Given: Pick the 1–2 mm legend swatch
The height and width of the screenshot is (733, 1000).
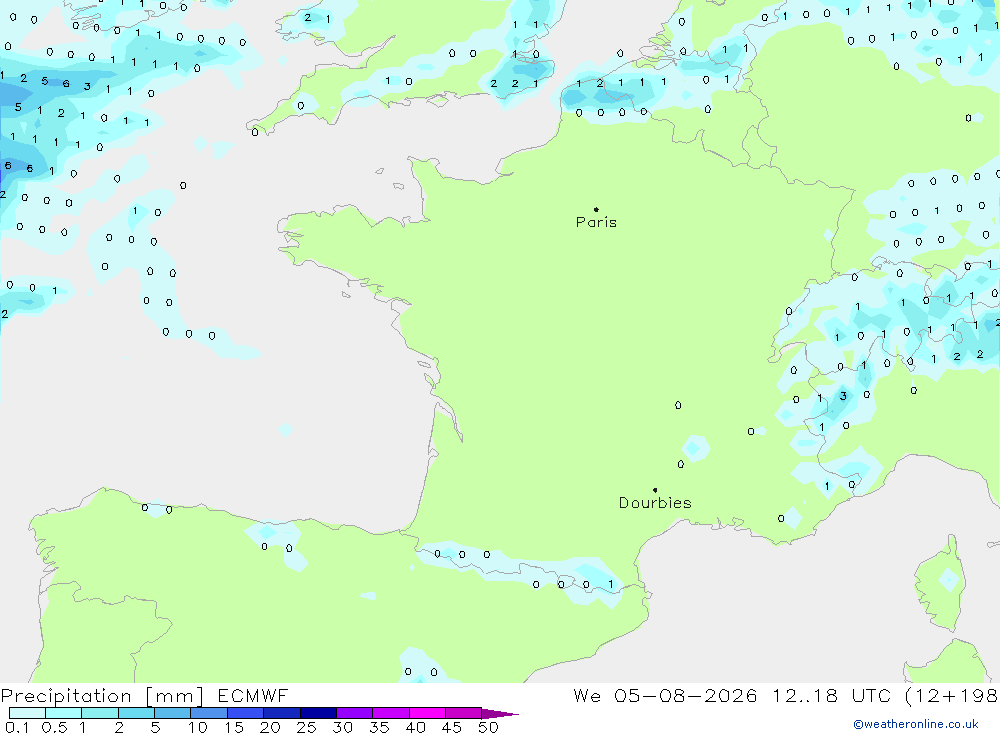Looking at the screenshot, I should tap(100, 713).
